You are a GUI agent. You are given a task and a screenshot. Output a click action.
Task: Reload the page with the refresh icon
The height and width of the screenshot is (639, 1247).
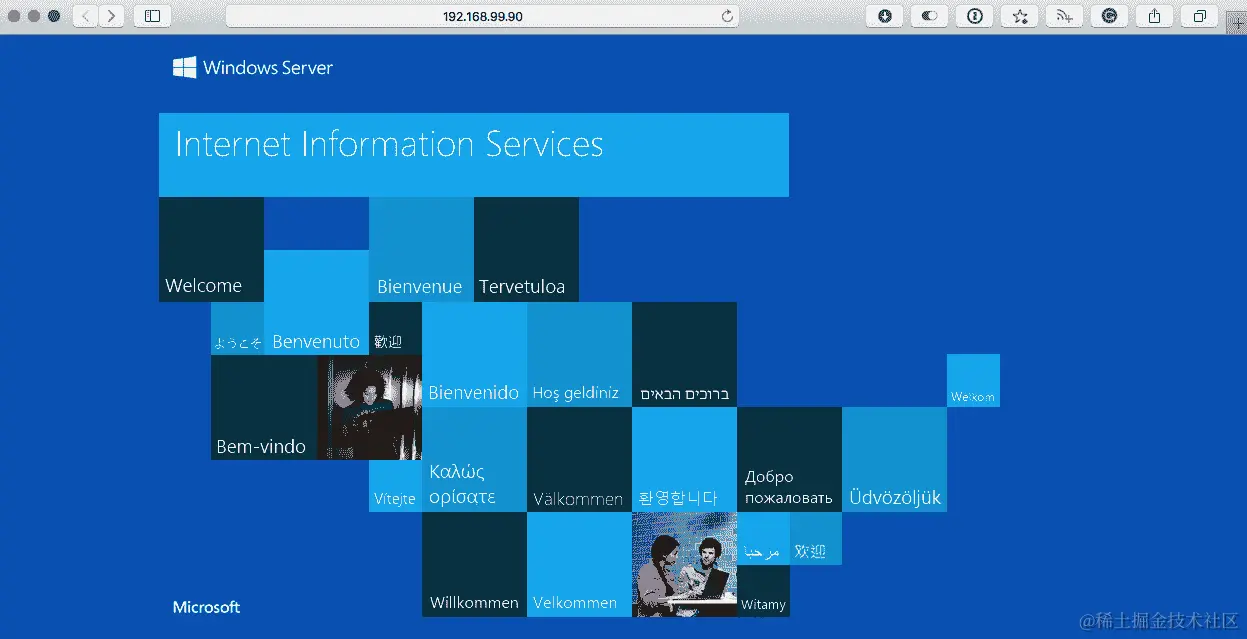[x=727, y=16]
